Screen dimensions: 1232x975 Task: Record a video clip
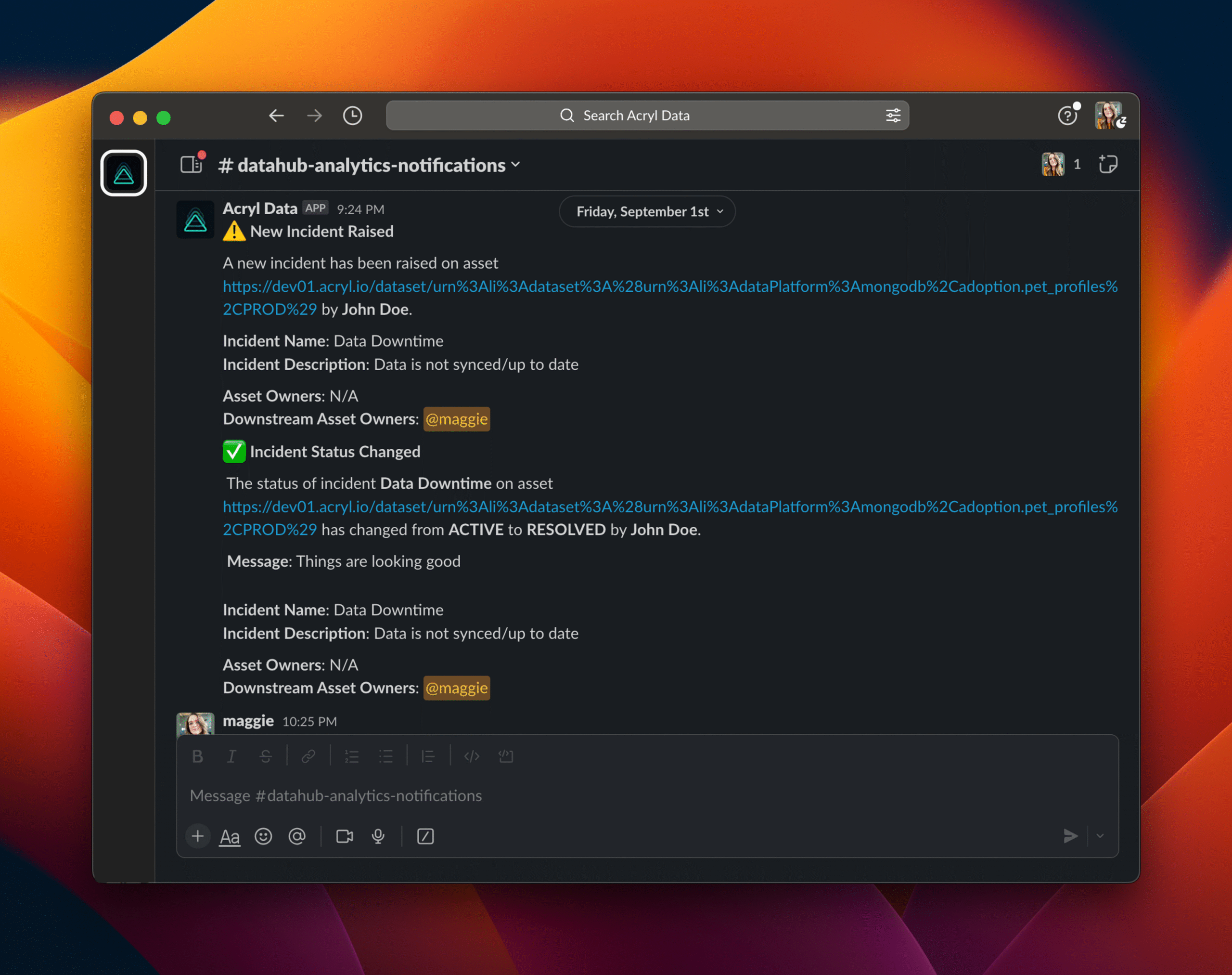point(345,836)
